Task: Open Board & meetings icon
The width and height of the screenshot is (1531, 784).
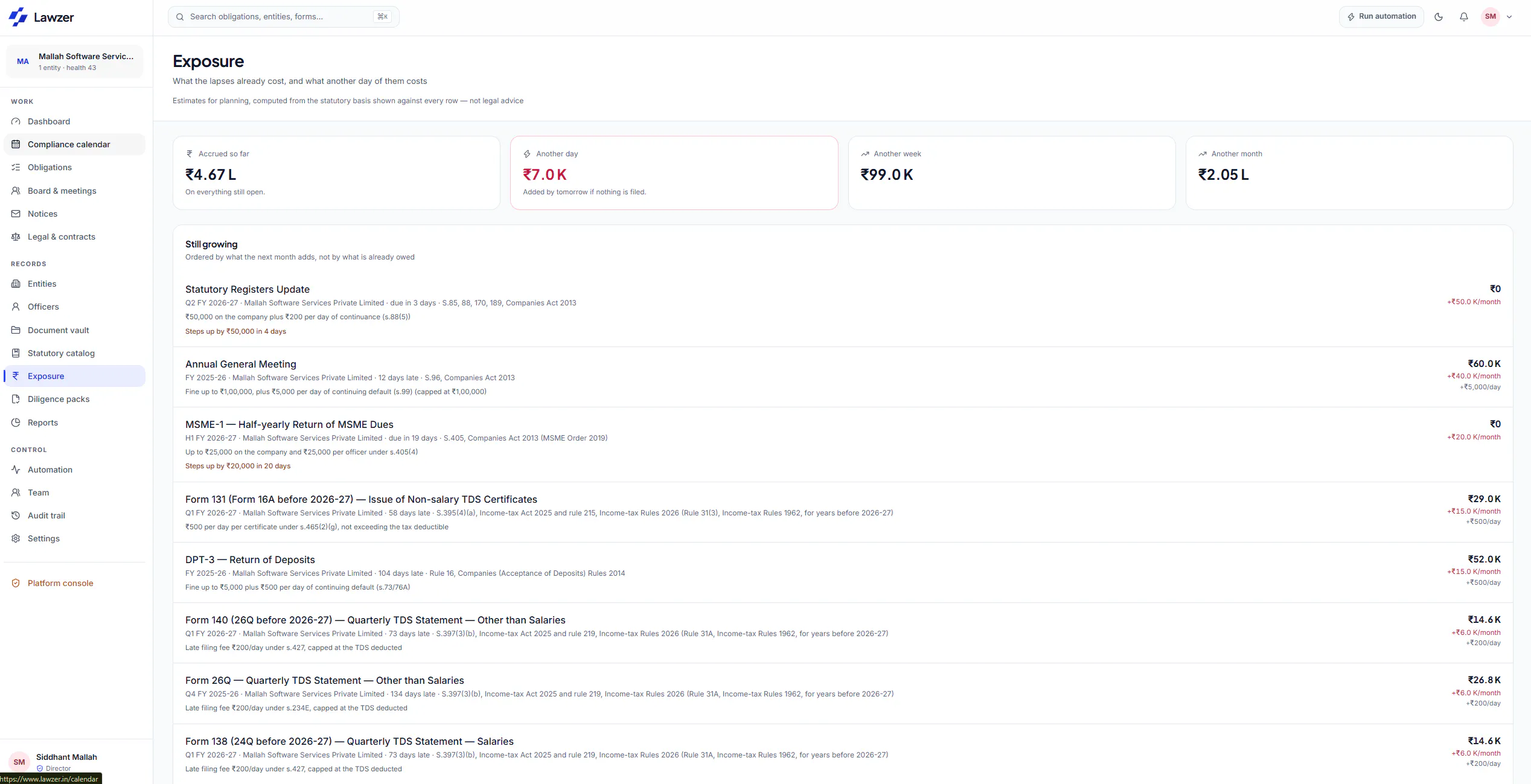Action: coord(16,191)
